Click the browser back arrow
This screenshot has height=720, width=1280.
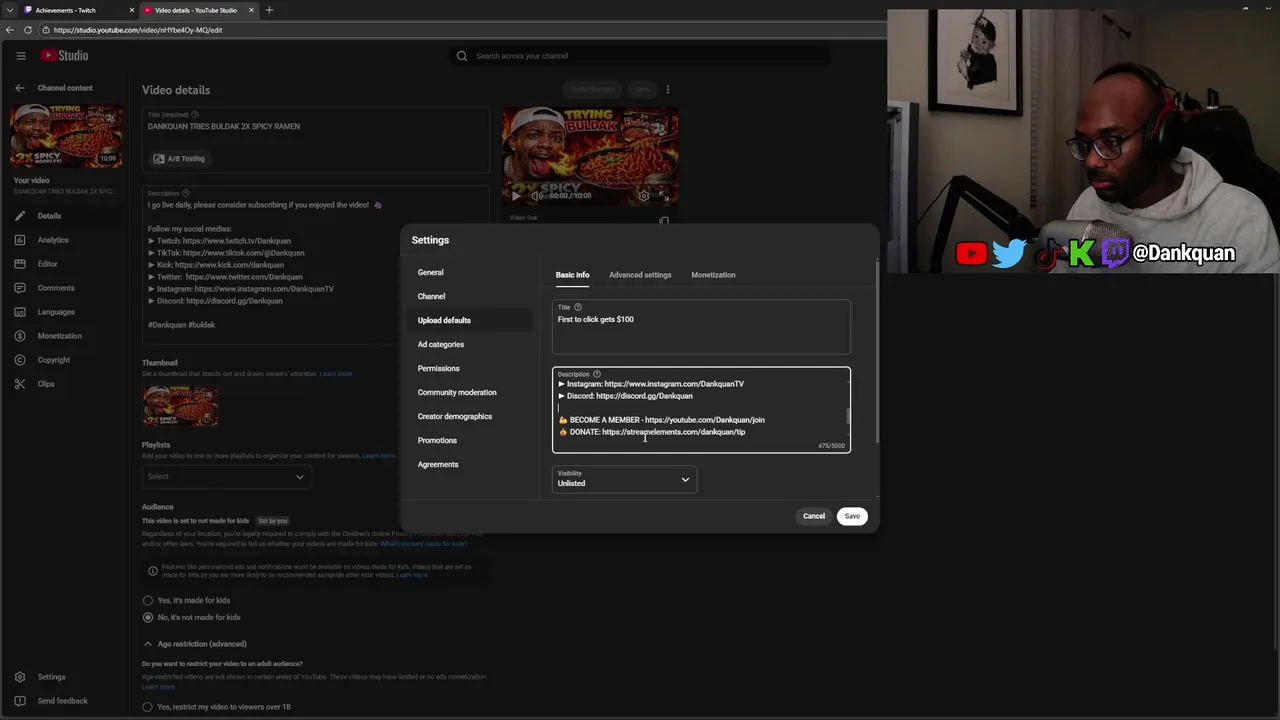tap(10, 30)
